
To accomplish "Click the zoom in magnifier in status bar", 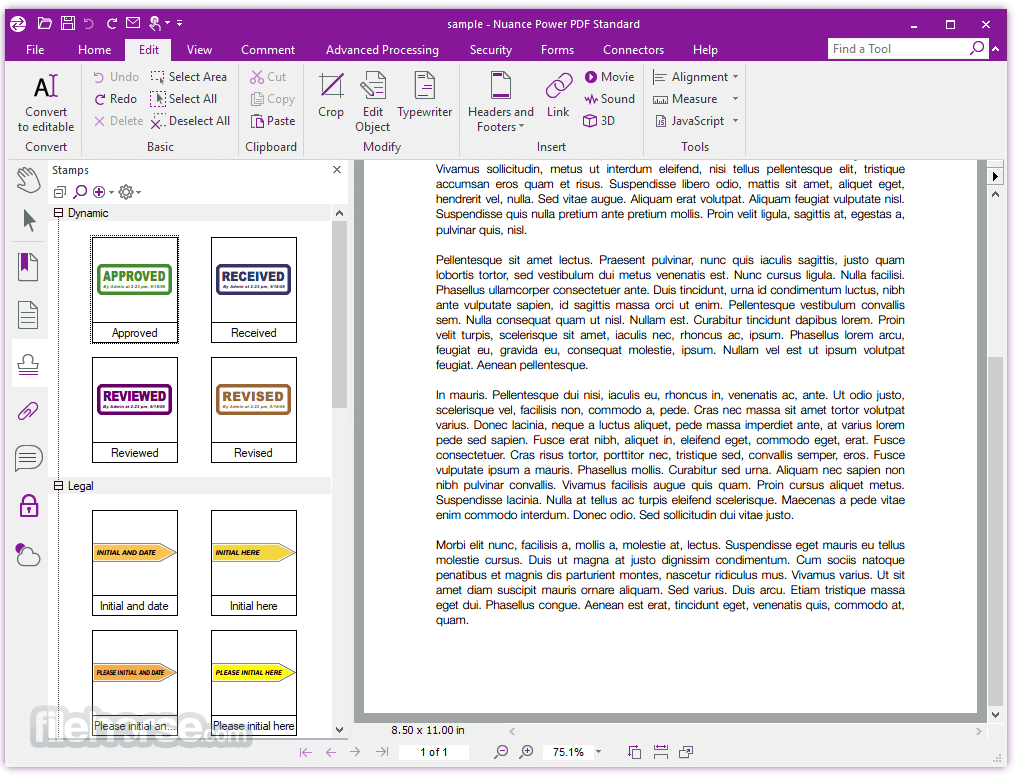I will (x=527, y=752).
